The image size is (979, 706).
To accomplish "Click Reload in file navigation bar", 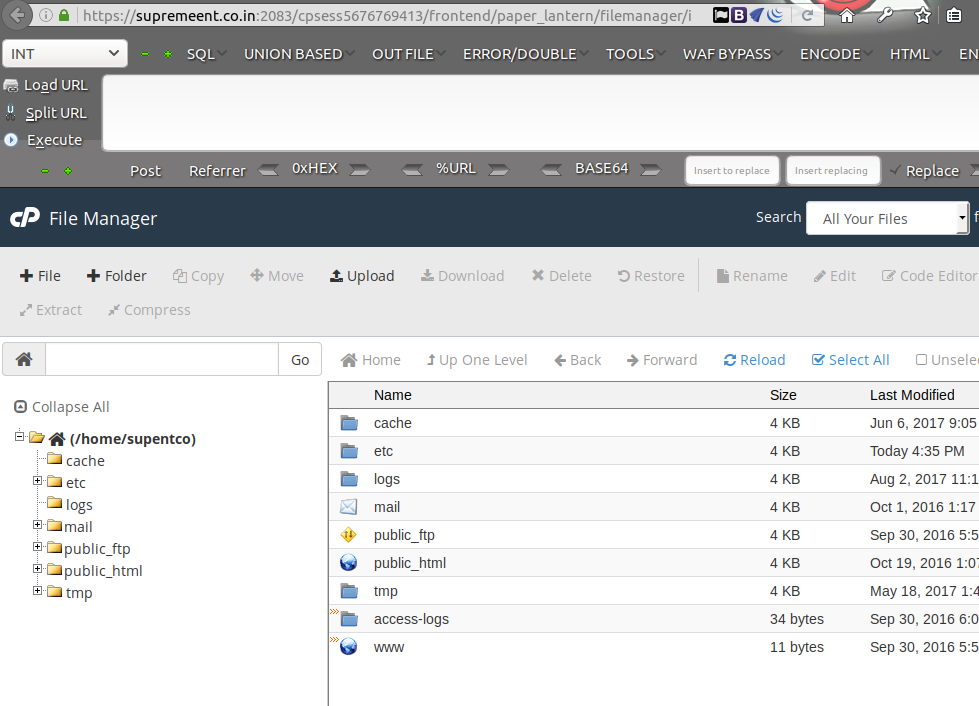I will (x=754, y=360).
